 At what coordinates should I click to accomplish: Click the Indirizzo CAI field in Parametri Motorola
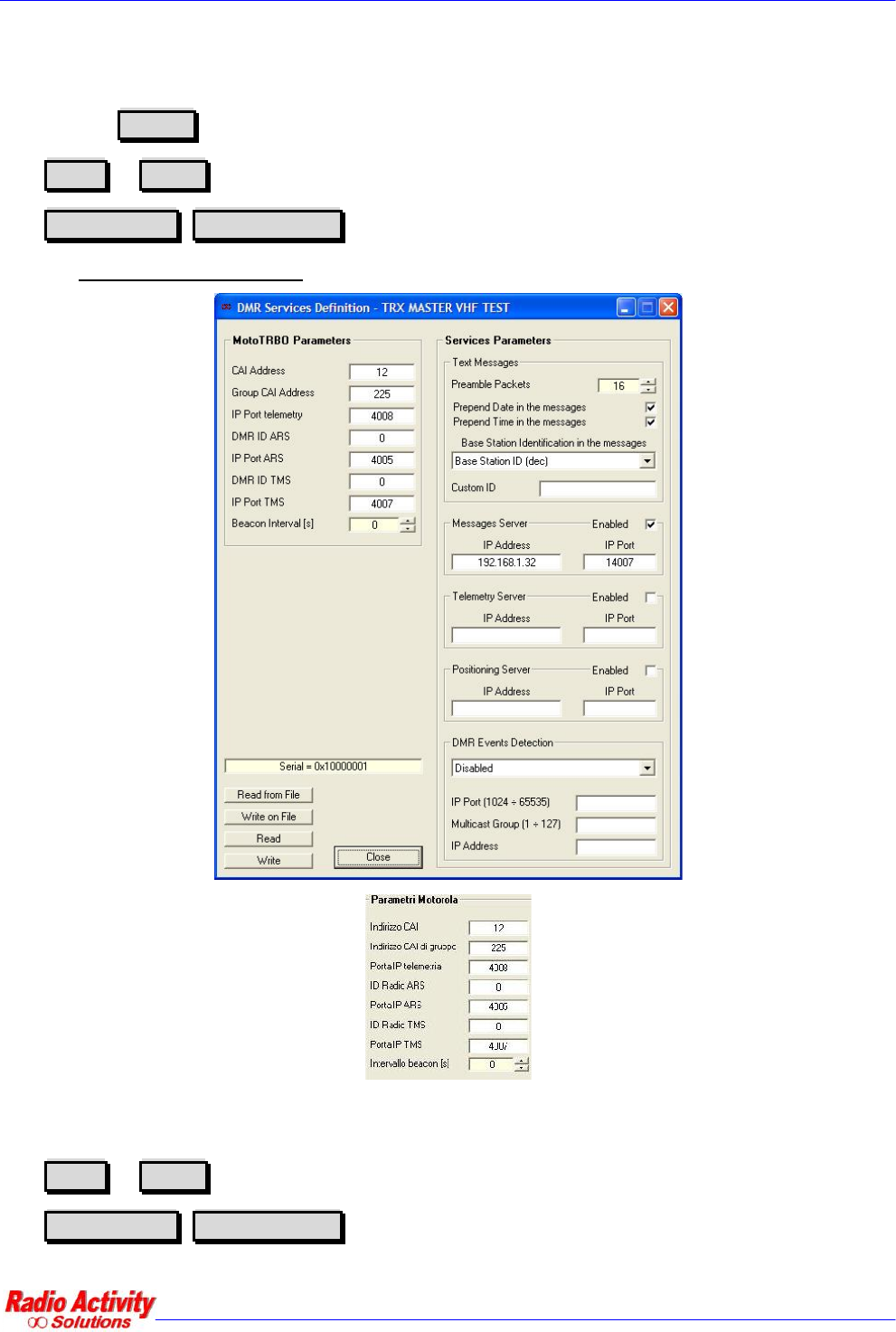(498, 928)
